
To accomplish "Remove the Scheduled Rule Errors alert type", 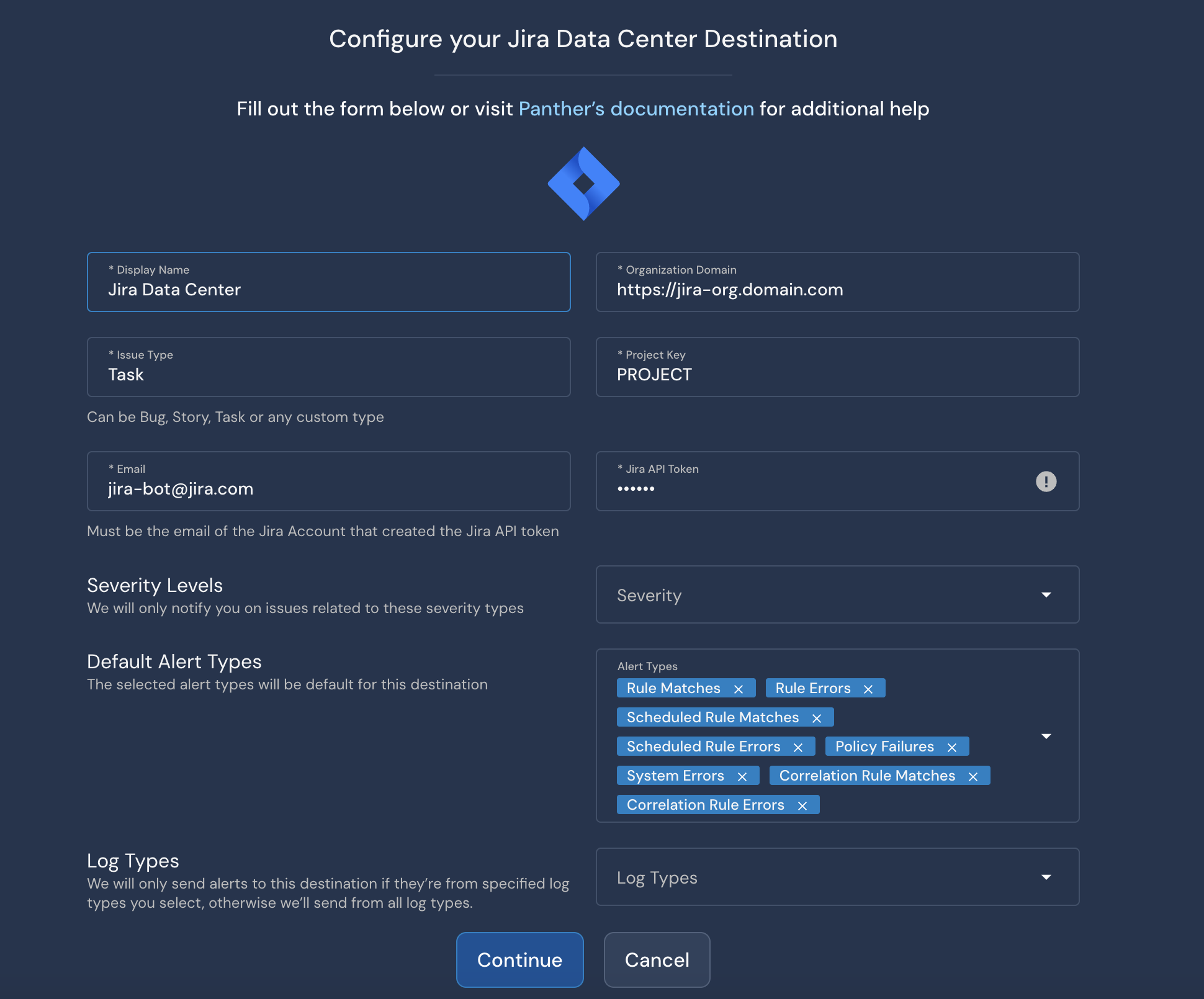I will (799, 746).
